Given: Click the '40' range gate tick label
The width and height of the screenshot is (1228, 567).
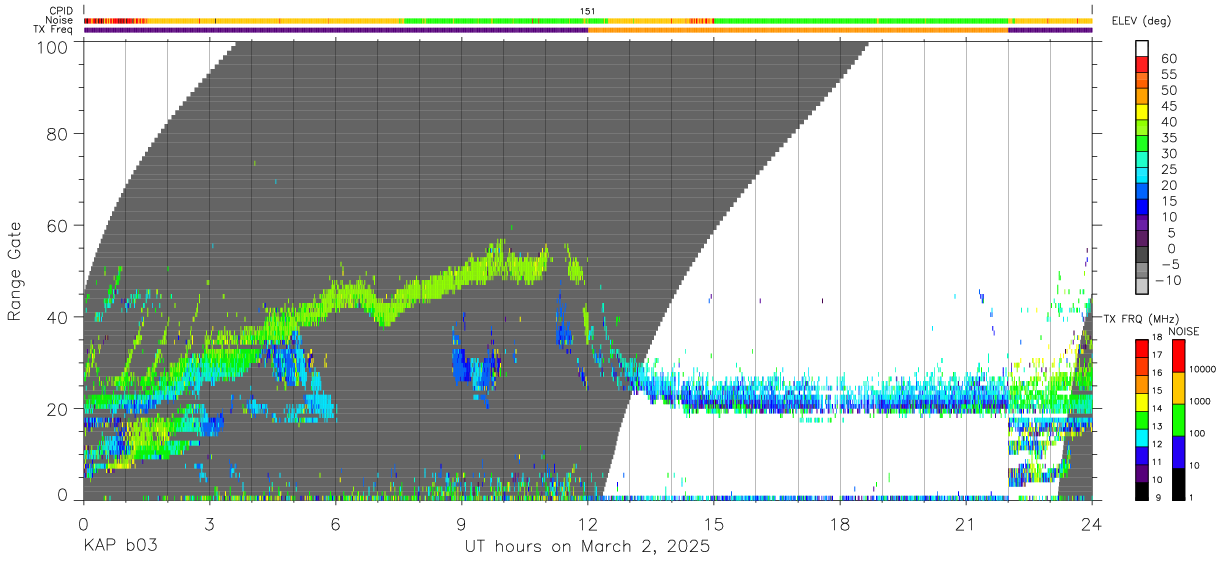Looking at the screenshot, I should (x=59, y=317).
